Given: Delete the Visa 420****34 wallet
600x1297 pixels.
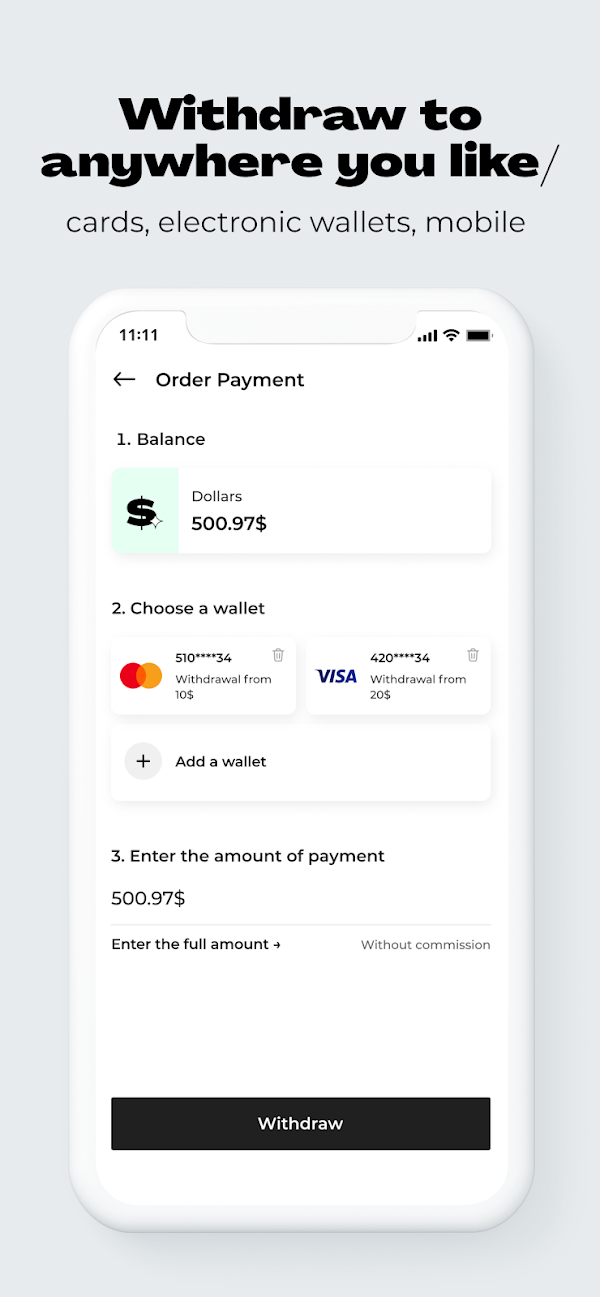Looking at the screenshot, I should [x=473, y=655].
